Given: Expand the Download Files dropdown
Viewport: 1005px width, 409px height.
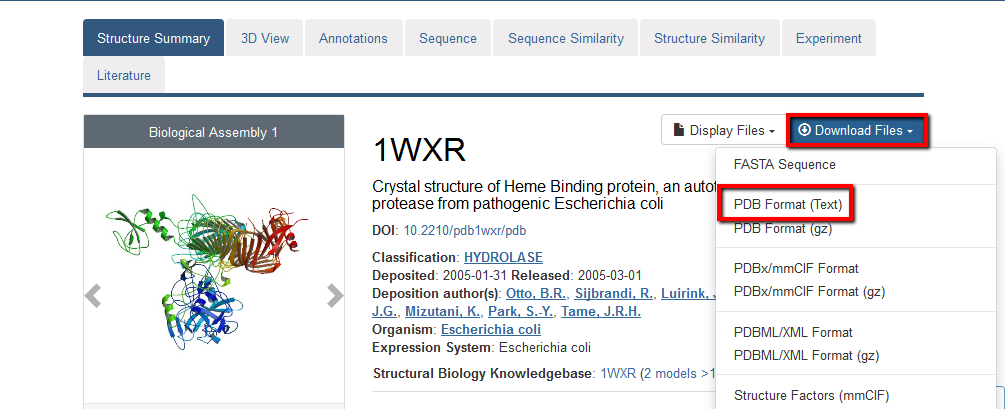Looking at the screenshot, I should pos(858,130).
